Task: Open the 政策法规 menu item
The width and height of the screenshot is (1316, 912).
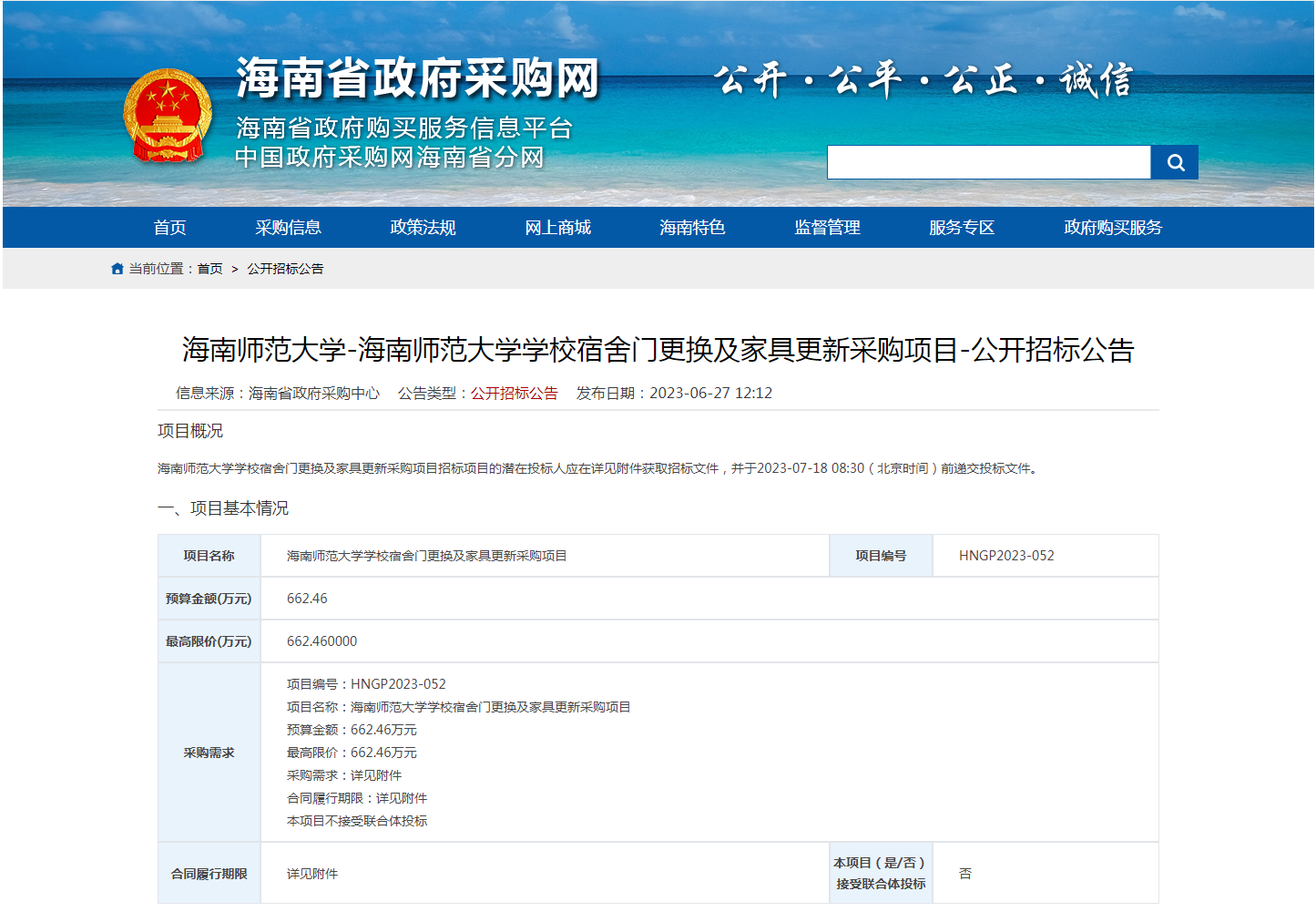Action: click(x=423, y=228)
